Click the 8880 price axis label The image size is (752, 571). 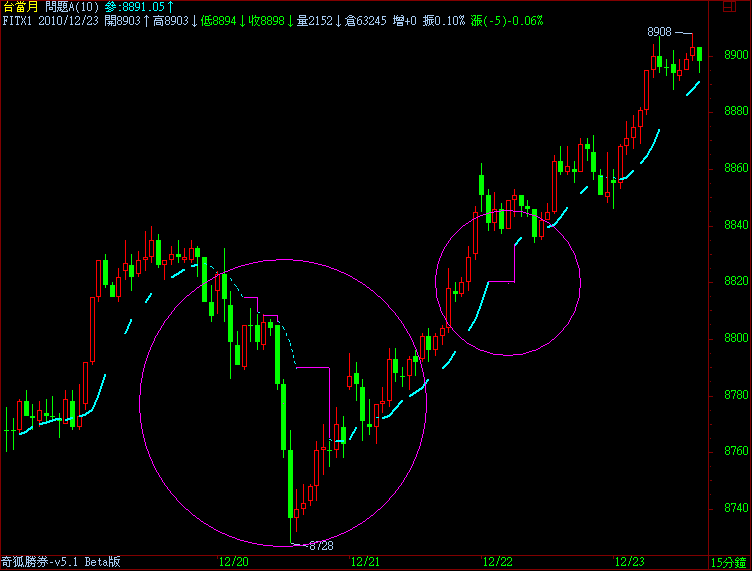point(736,111)
